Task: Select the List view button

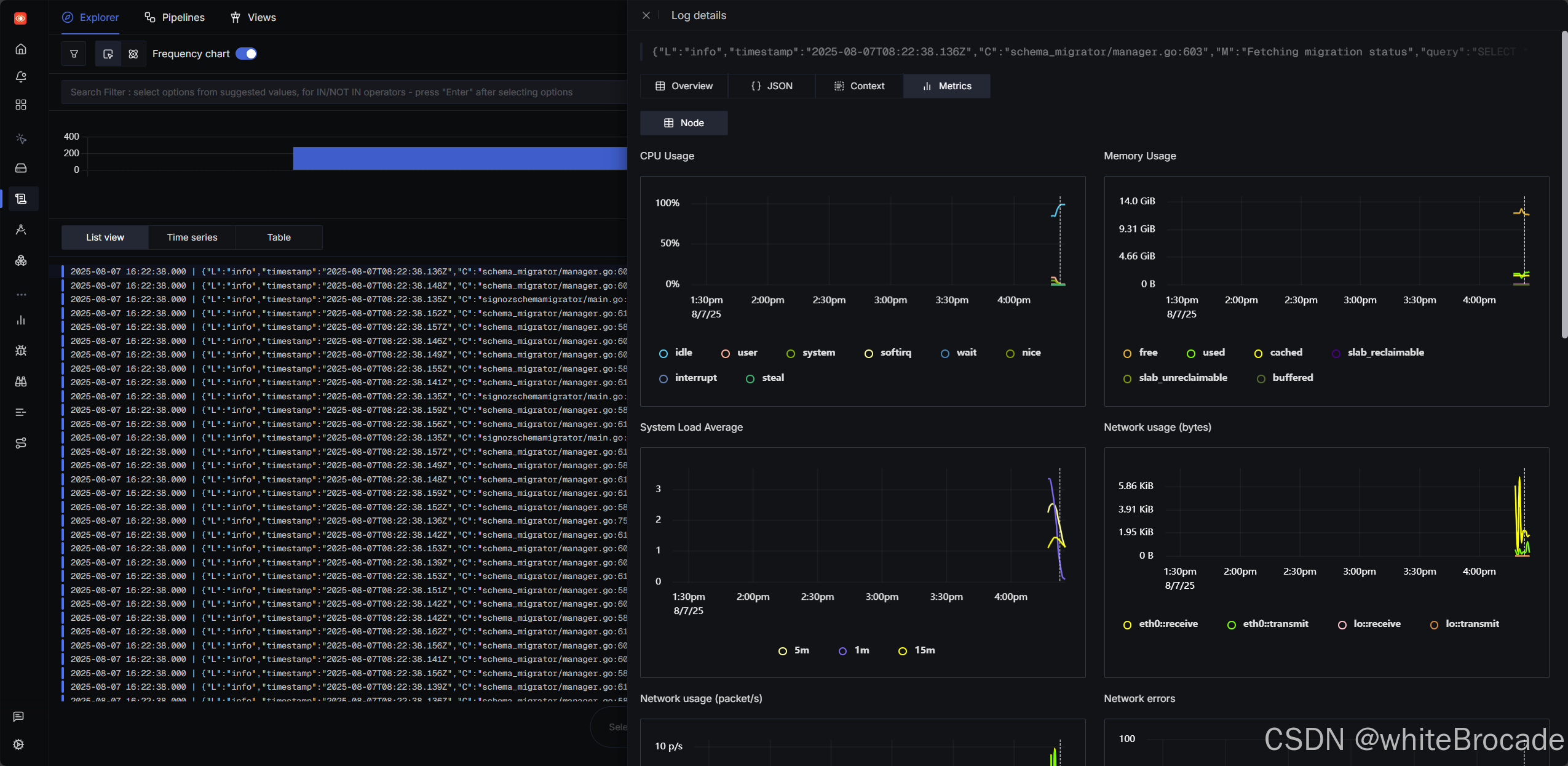Action: 105,237
